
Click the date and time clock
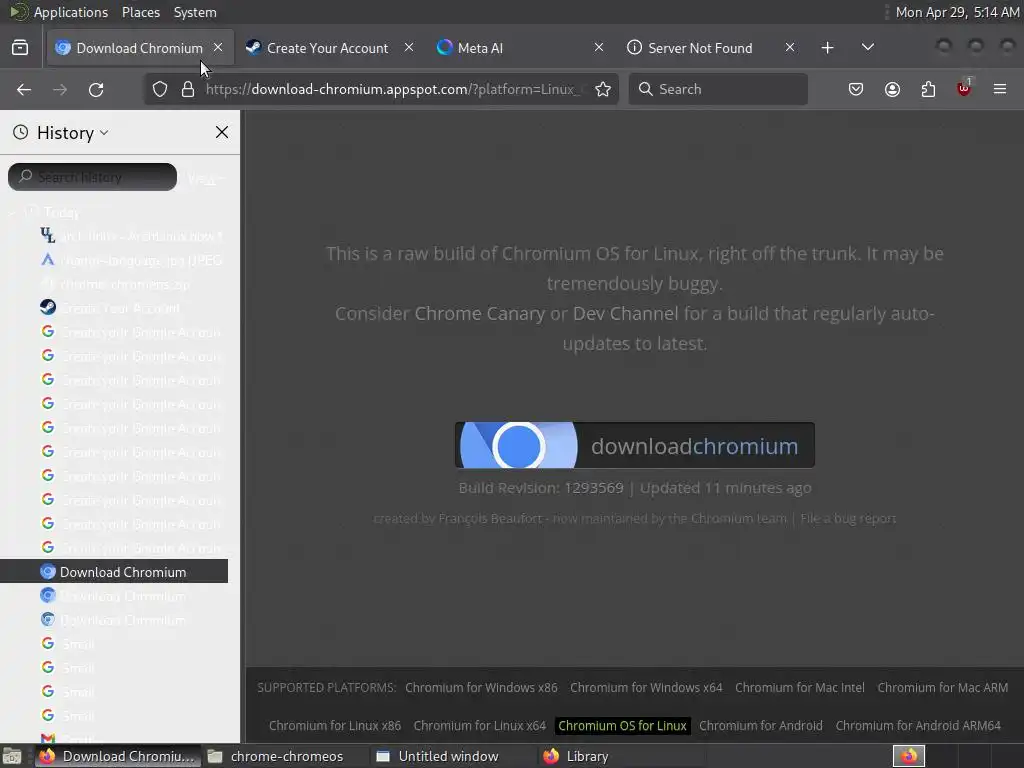click(957, 12)
